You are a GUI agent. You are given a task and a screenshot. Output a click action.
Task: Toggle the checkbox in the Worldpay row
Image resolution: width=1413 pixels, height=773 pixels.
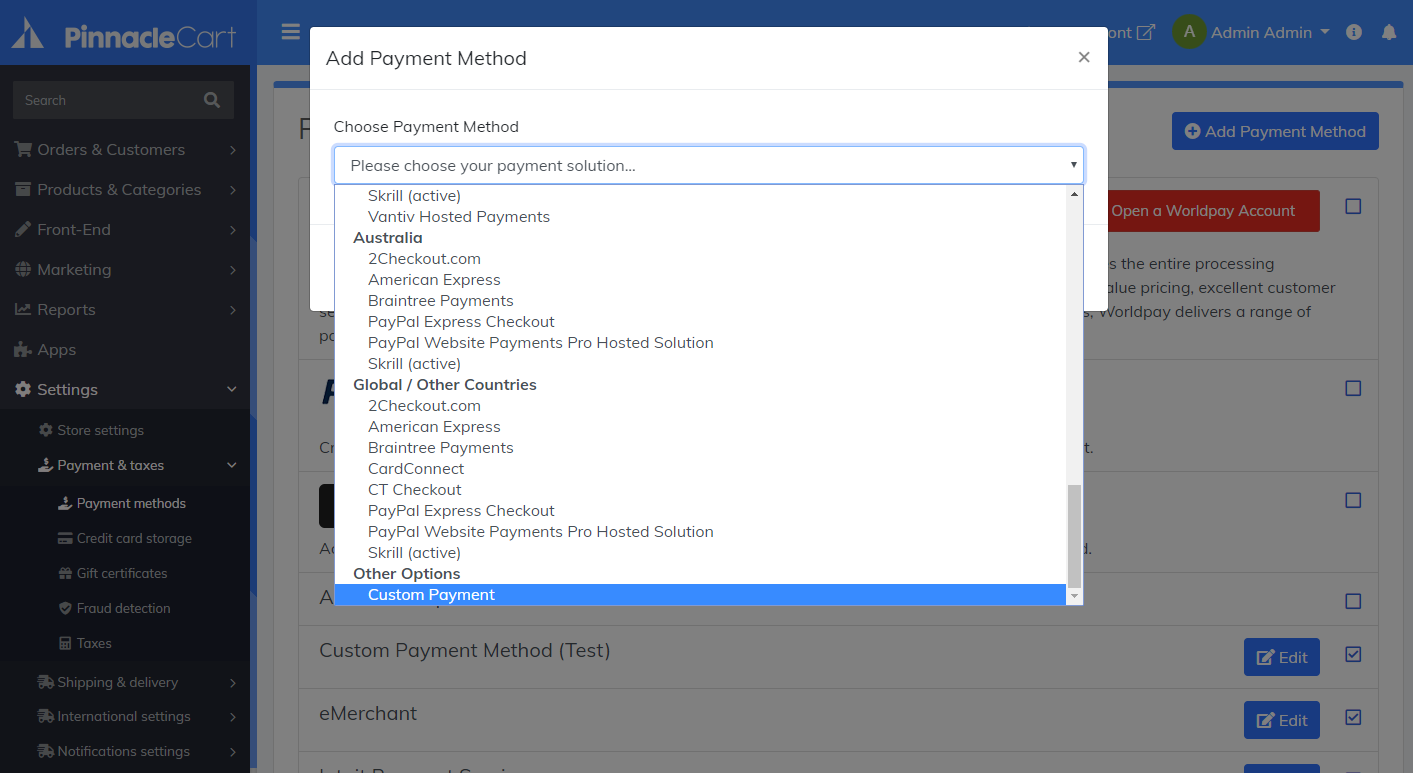coord(1353,206)
